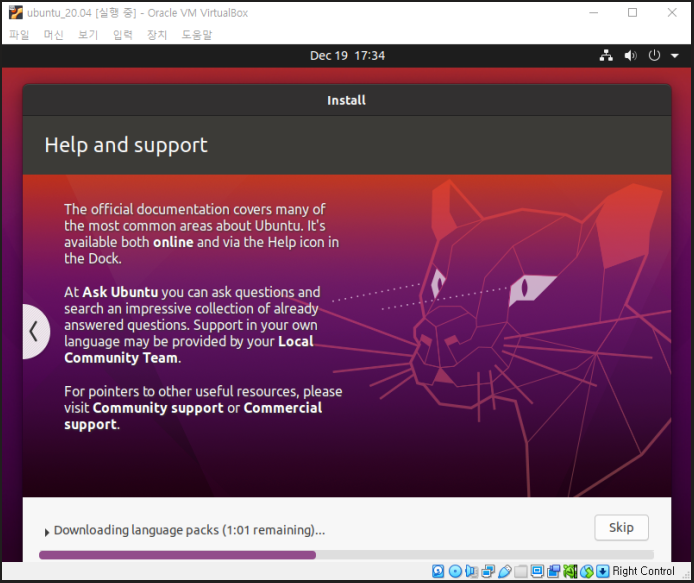
Task: Open the 장치 menu
Action: [157, 35]
